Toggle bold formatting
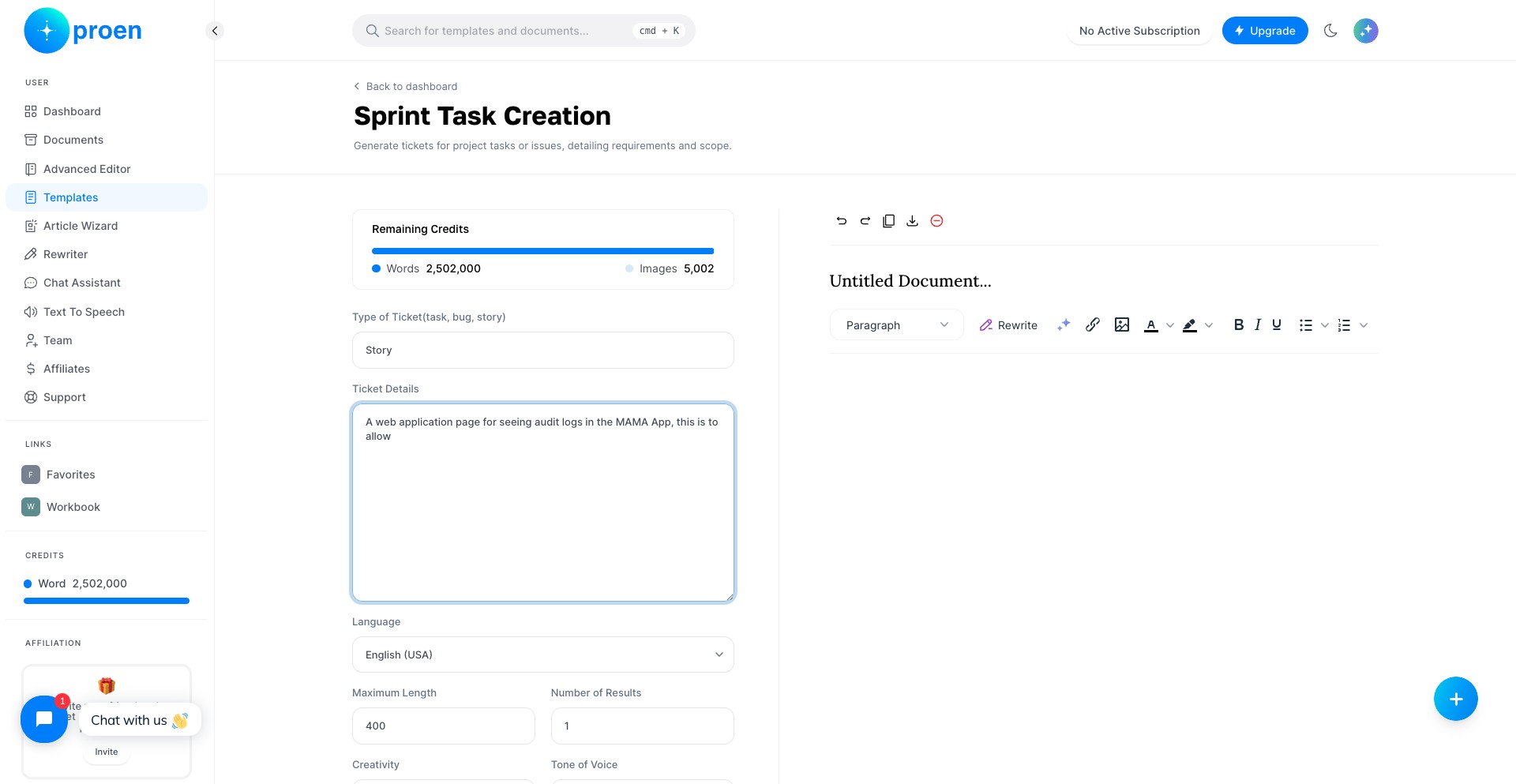Screen dimensions: 1516x784 pos(1239,324)
